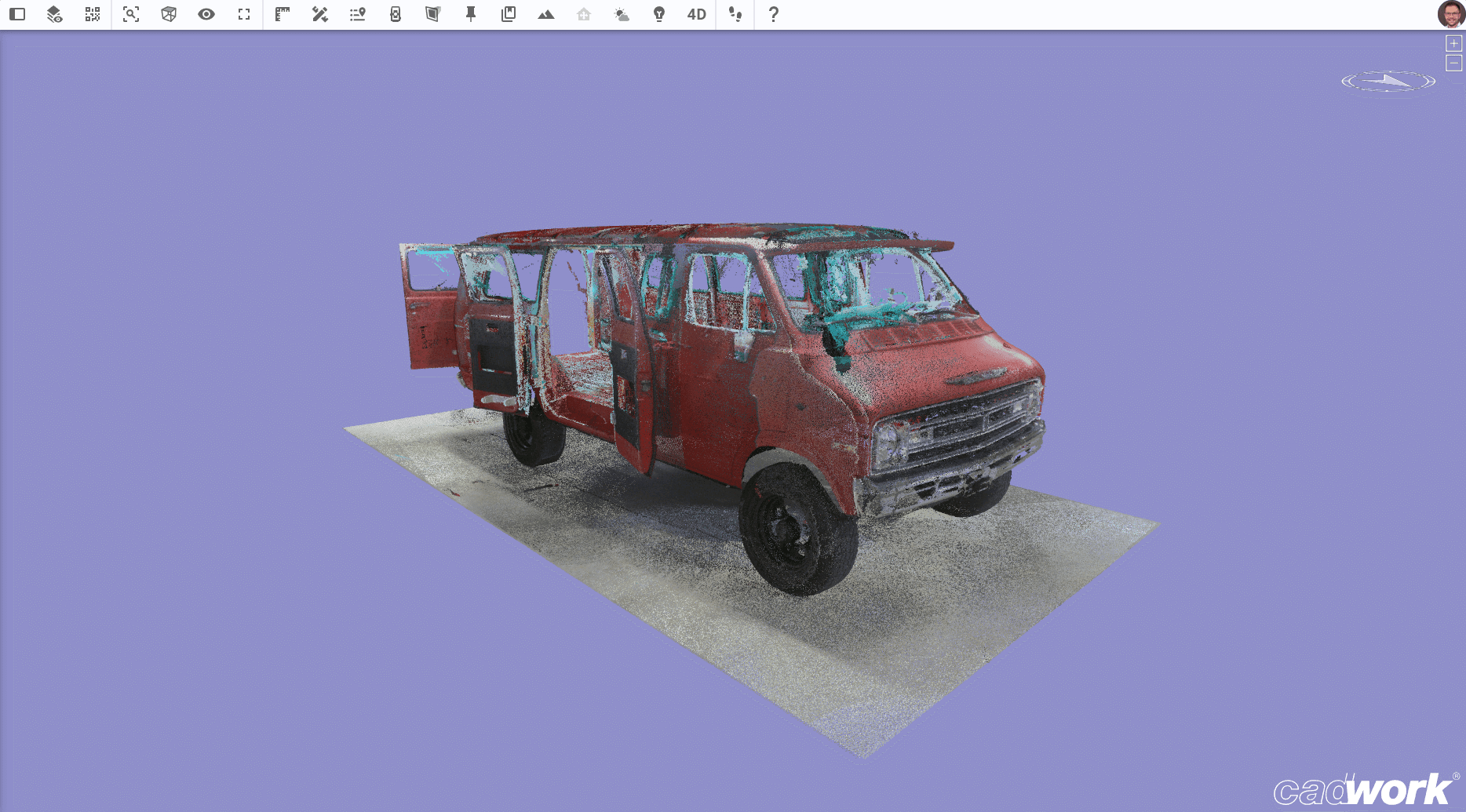Image resolution: width=1466 pixels, height=812 pixels.
Task: Open the background image settings
Action: [x=545, y=14]
